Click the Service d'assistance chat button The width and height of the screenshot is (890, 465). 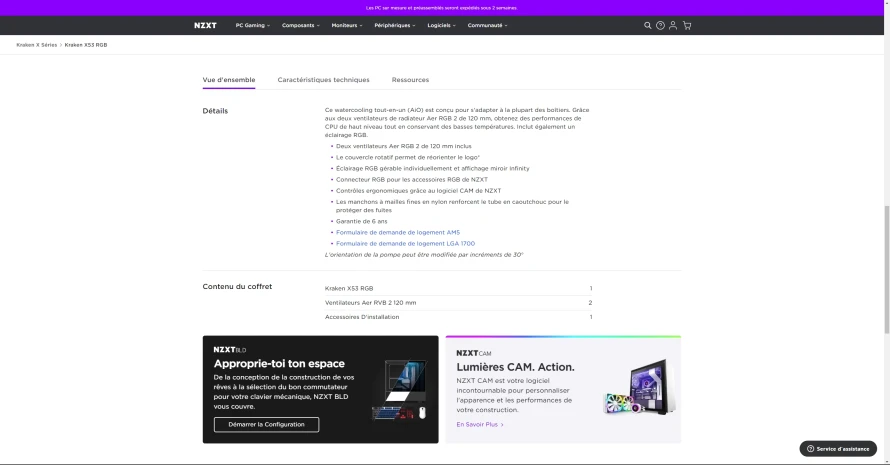point(838,449)
